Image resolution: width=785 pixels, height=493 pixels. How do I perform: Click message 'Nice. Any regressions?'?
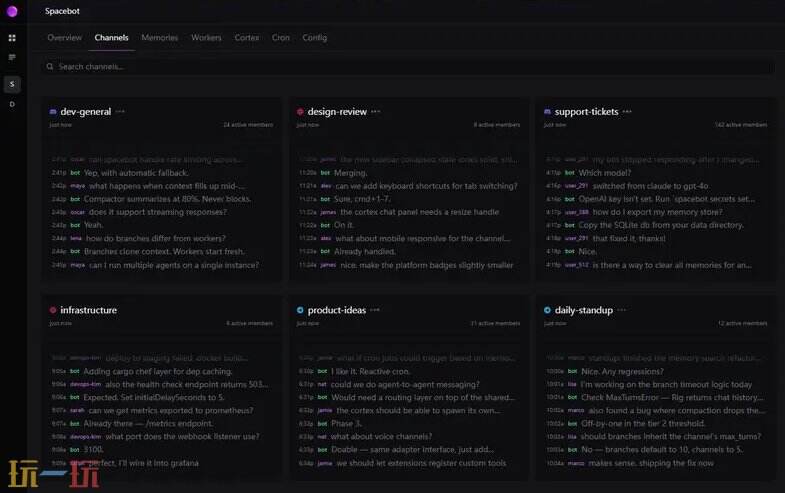[x=622, y=371]
